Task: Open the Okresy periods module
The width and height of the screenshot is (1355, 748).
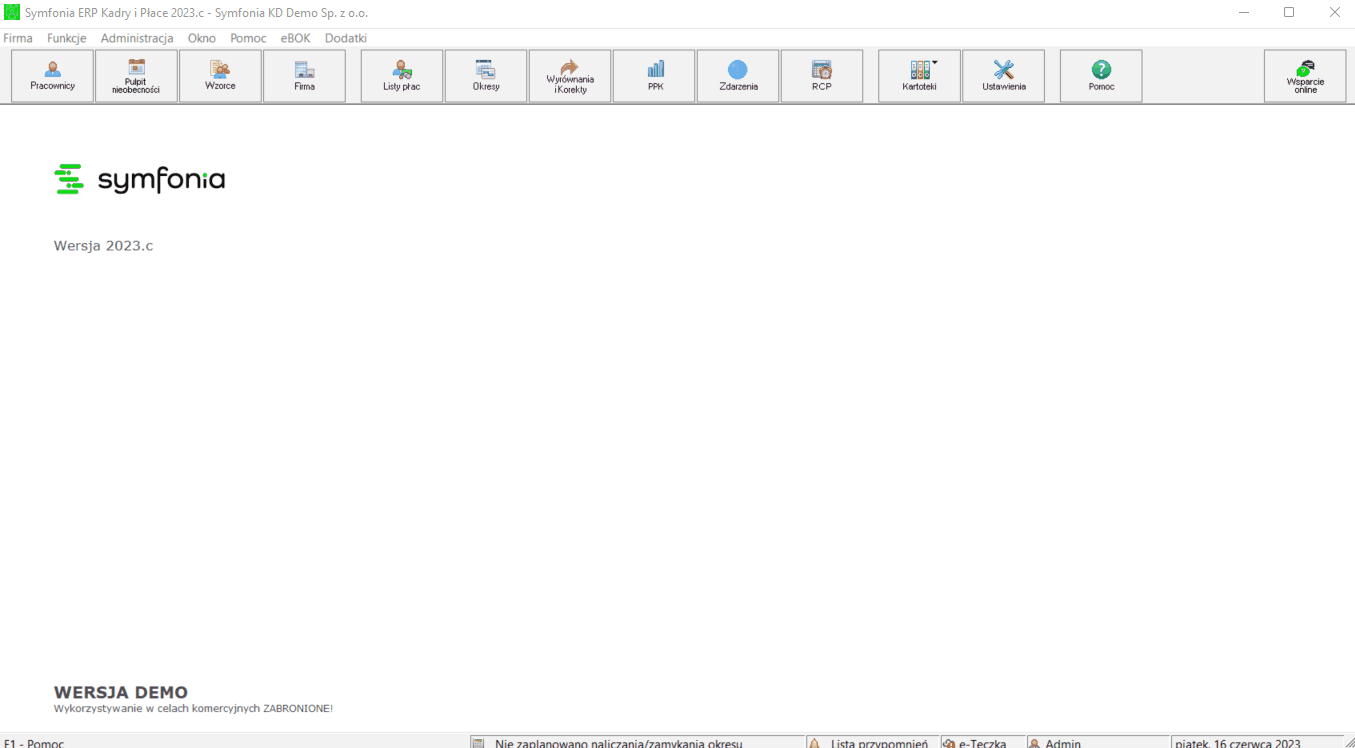Action: [486, 76]
